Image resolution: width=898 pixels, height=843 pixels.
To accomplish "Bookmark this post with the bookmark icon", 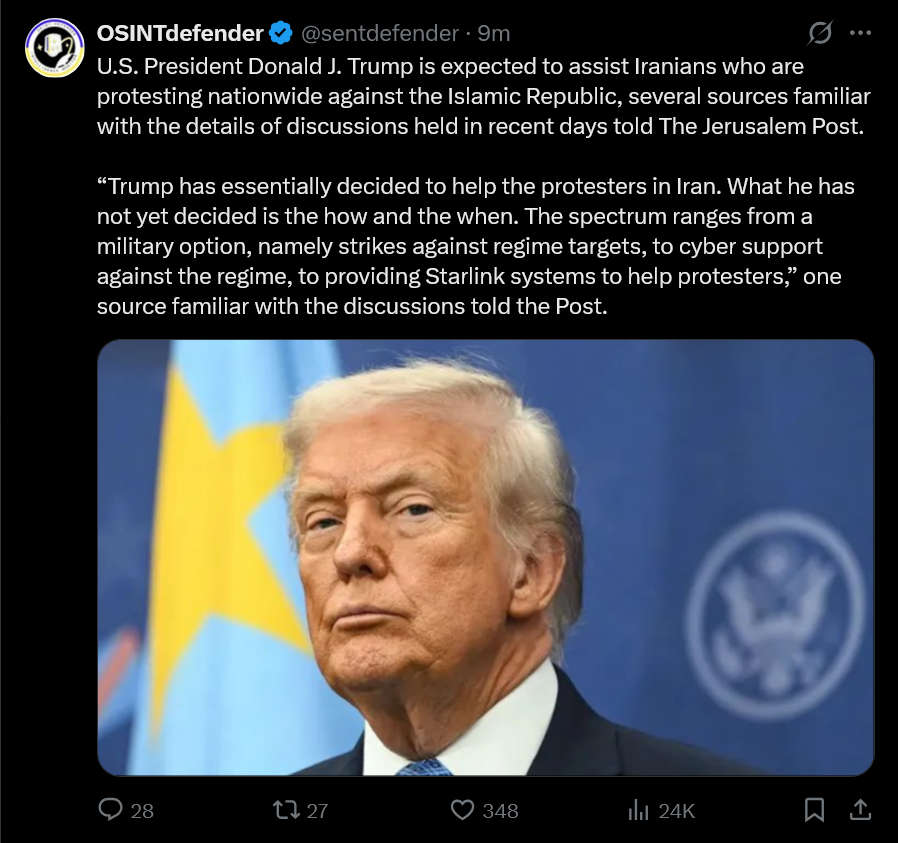I will (814, 810).
